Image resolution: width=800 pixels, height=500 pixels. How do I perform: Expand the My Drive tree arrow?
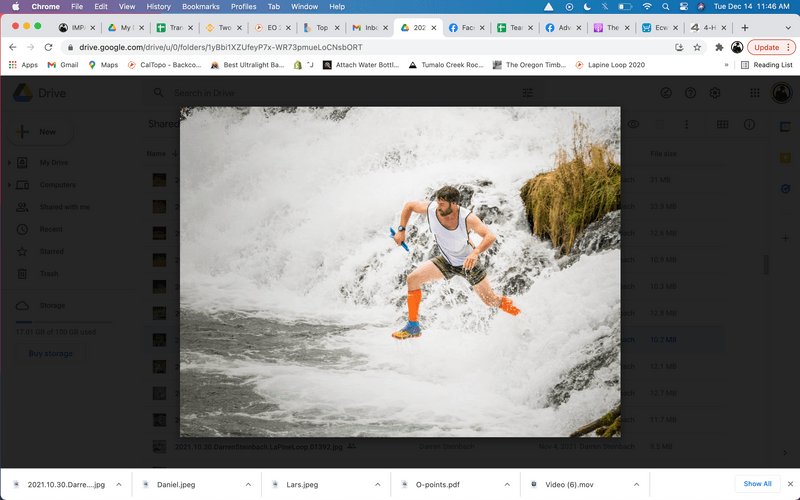click(x=9, y=162)
